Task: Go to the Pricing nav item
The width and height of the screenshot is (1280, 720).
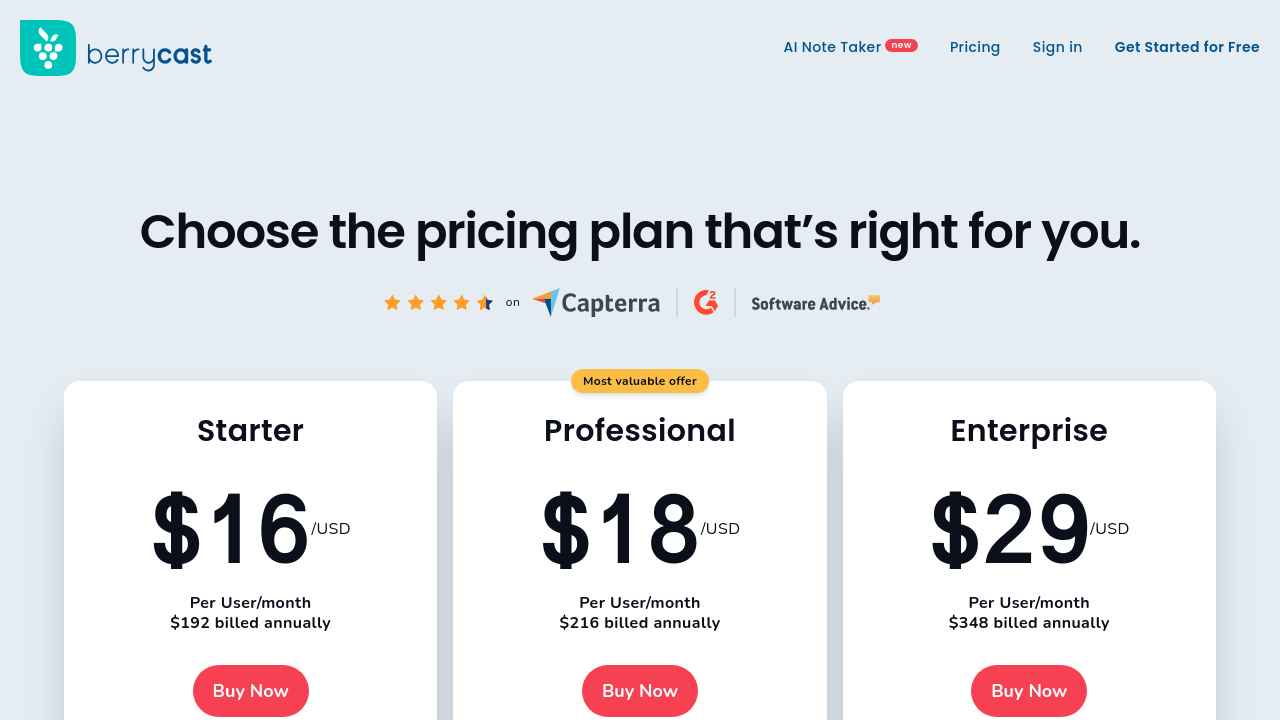Action: coord(975,47)
